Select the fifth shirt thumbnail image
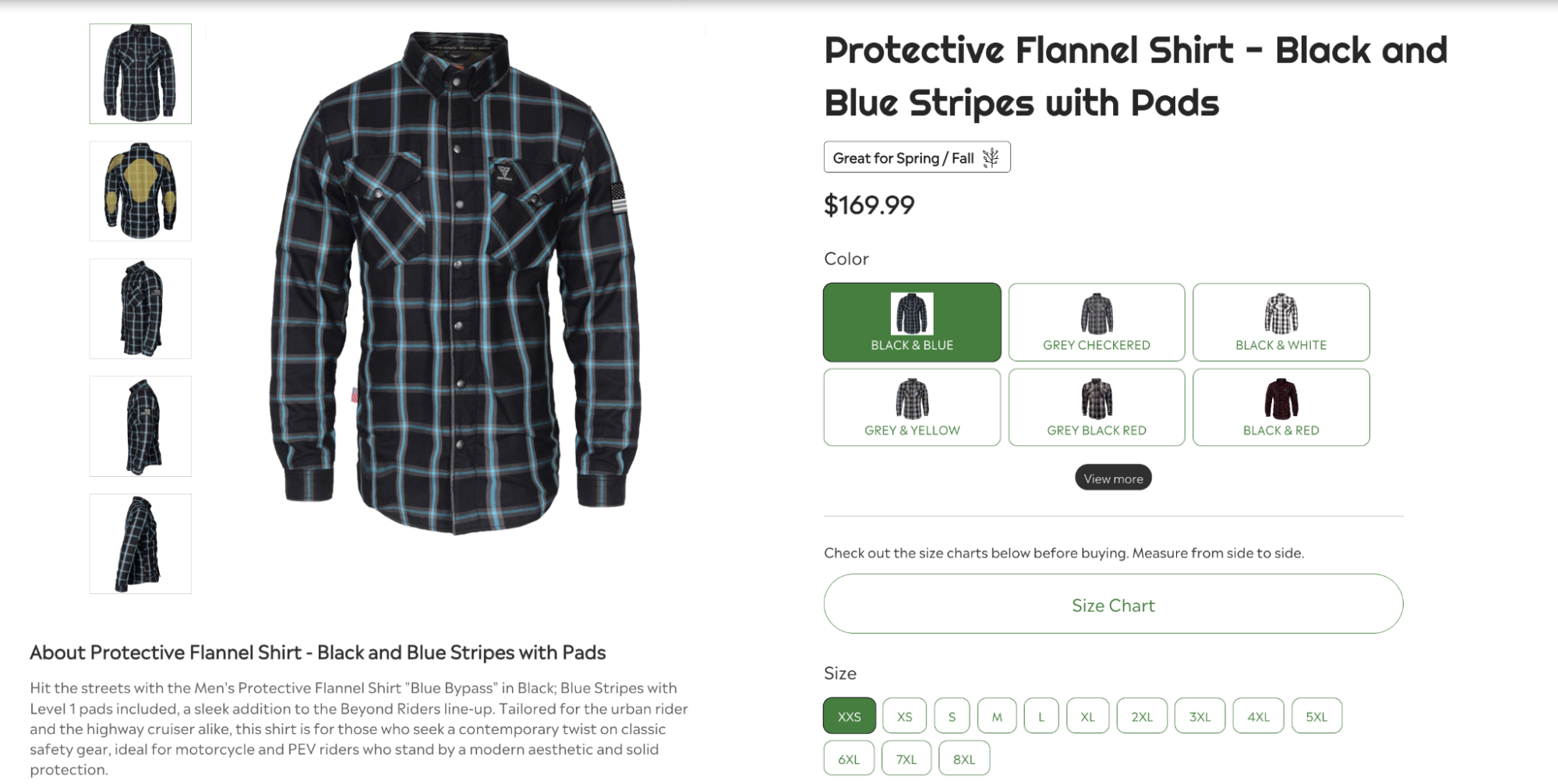Screen dimensions: 1558x784 tap(140, 544)
